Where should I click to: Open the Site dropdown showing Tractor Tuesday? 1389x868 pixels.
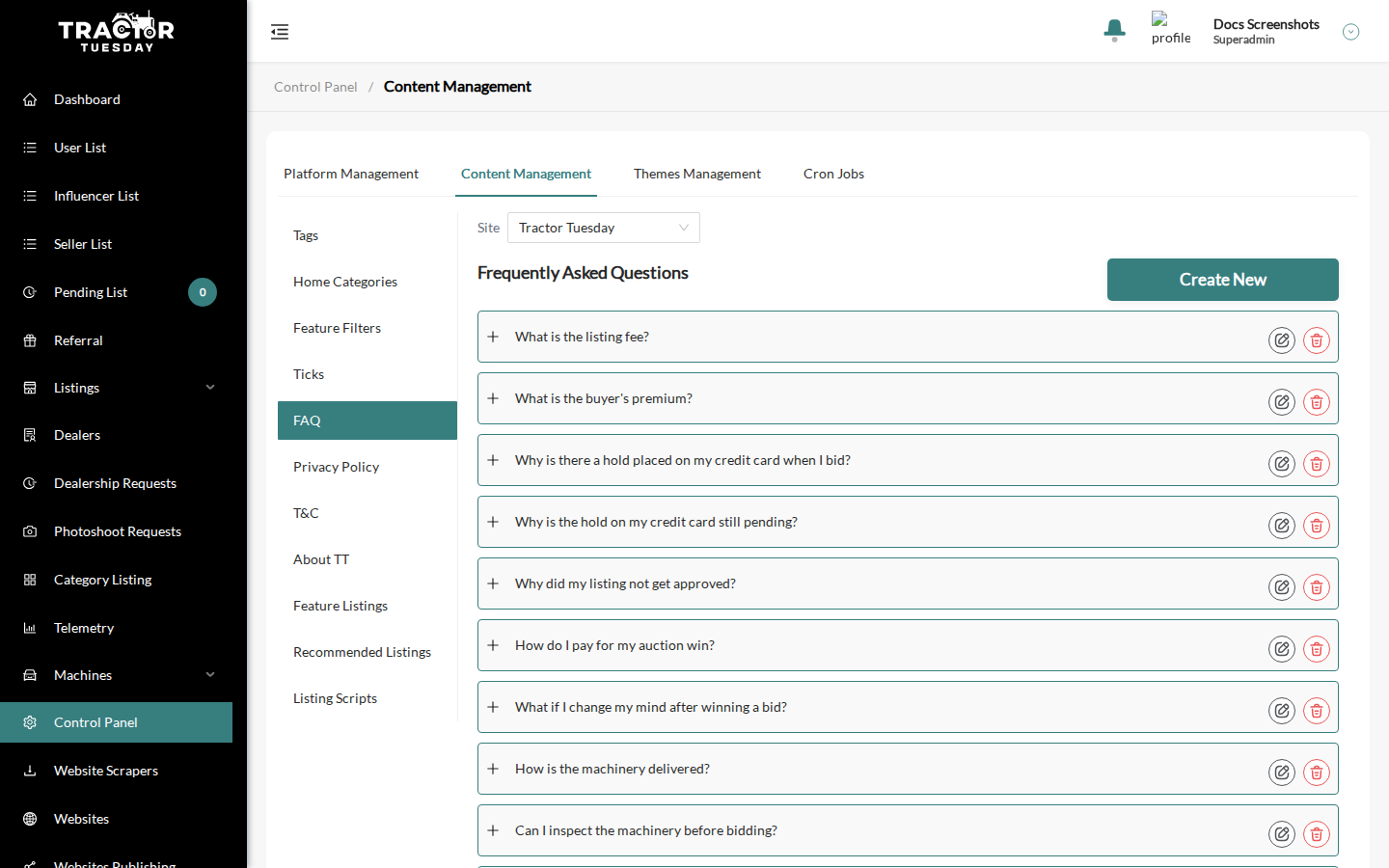[x=604, y=228]
